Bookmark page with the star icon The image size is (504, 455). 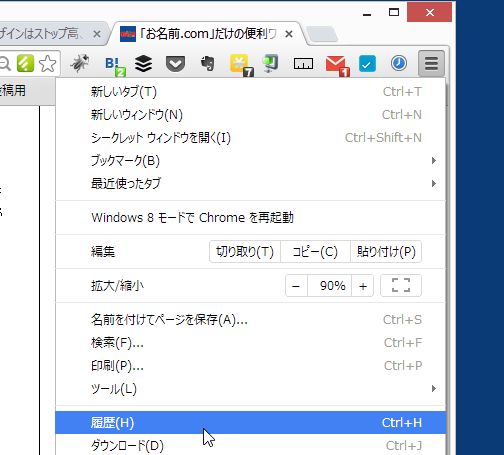tap(48, 63)
